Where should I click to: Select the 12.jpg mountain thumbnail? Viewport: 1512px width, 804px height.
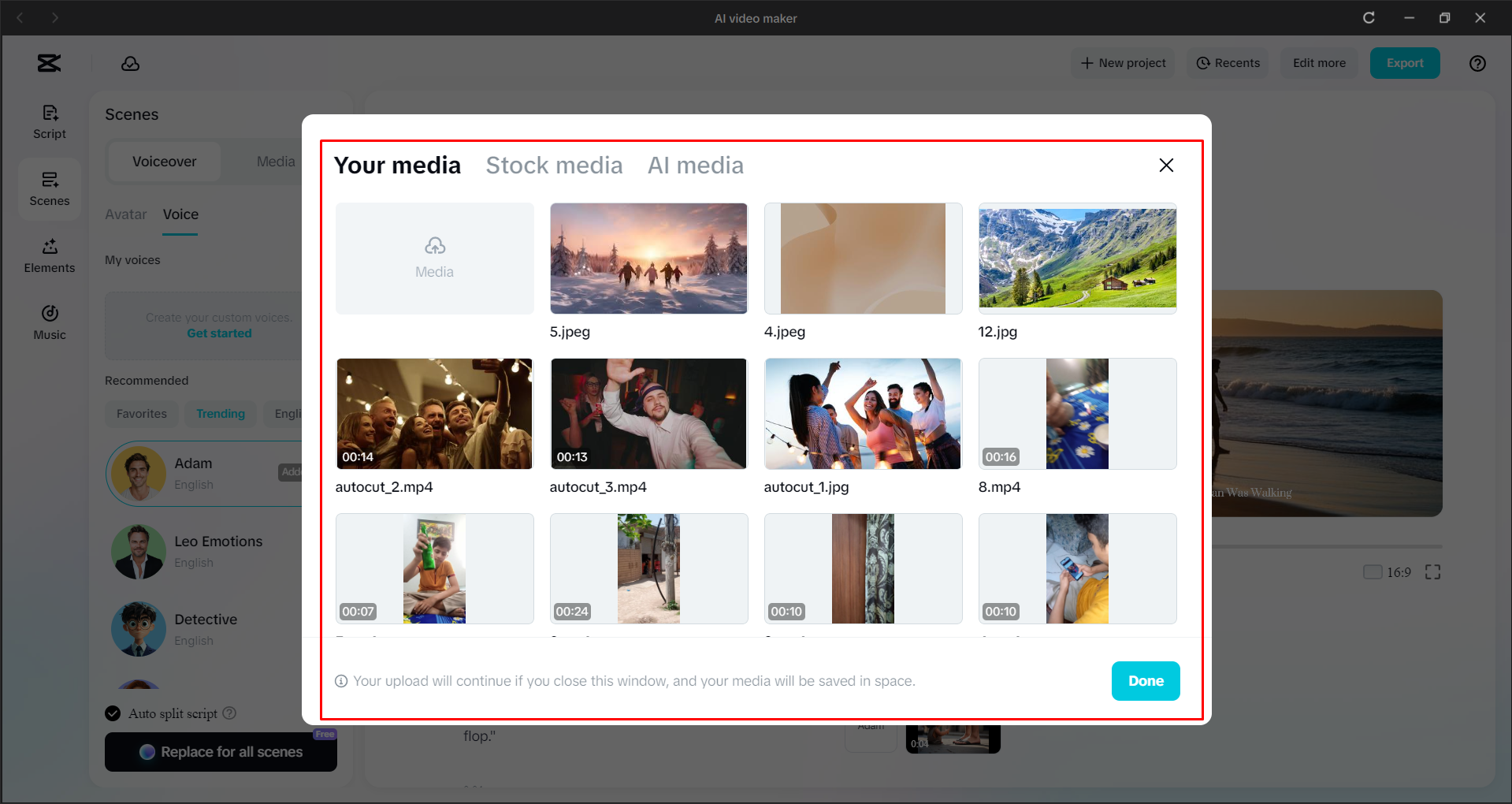1077,259
